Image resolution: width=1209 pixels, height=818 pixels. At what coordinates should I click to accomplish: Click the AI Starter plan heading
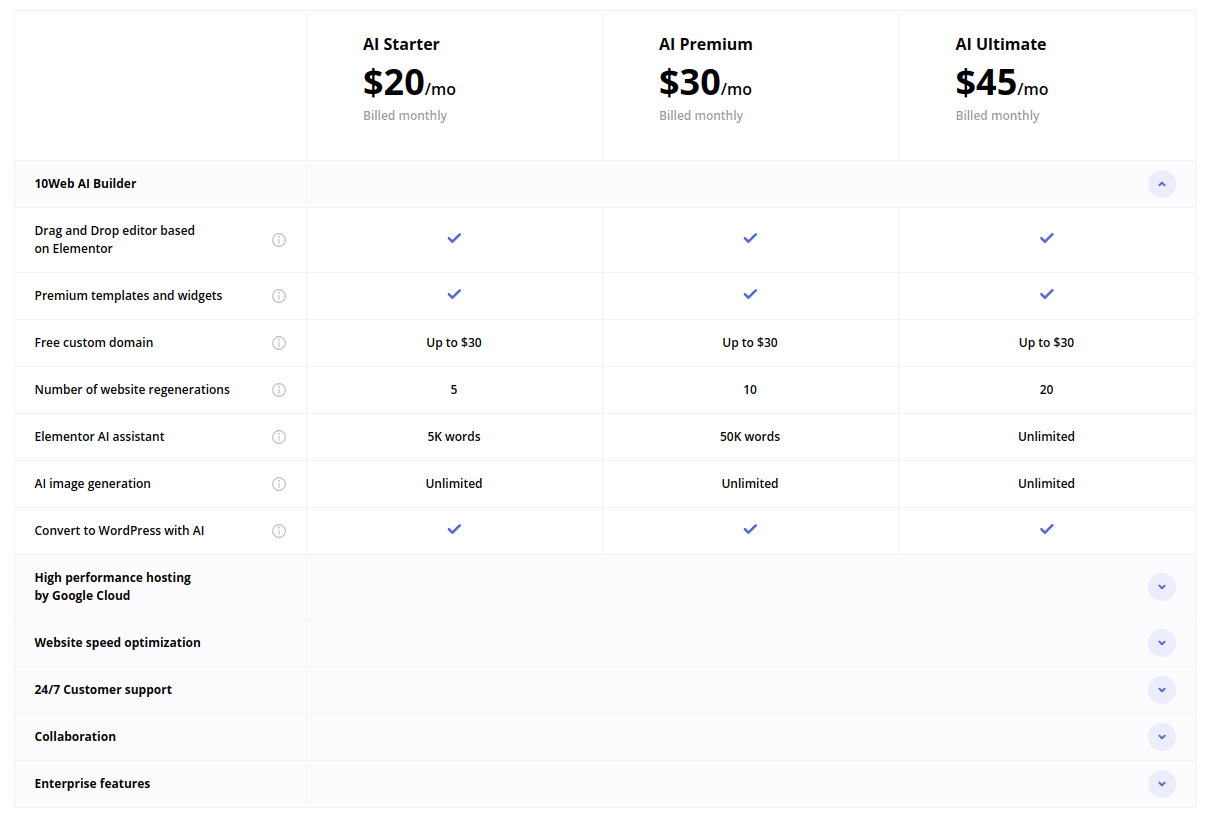pyautogui.click(x=401, y=44)
